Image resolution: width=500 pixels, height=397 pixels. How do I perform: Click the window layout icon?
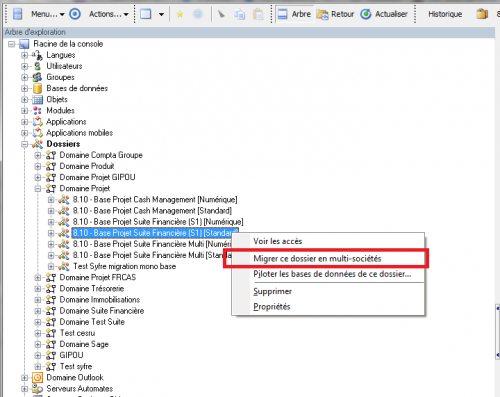[146, 14]
